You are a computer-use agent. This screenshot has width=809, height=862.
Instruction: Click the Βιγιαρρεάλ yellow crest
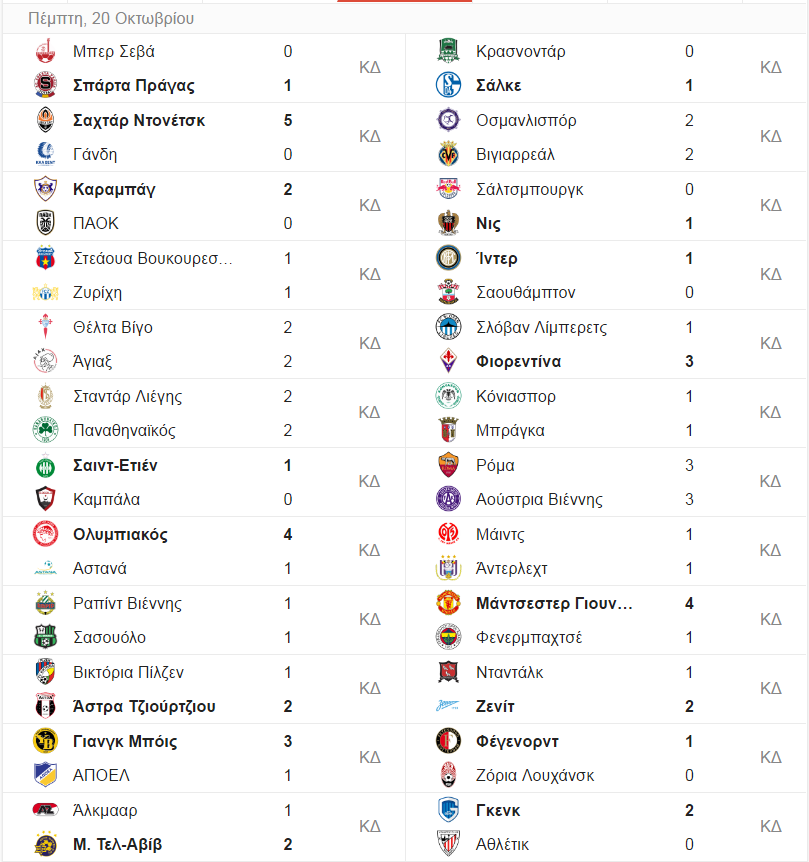448,154
